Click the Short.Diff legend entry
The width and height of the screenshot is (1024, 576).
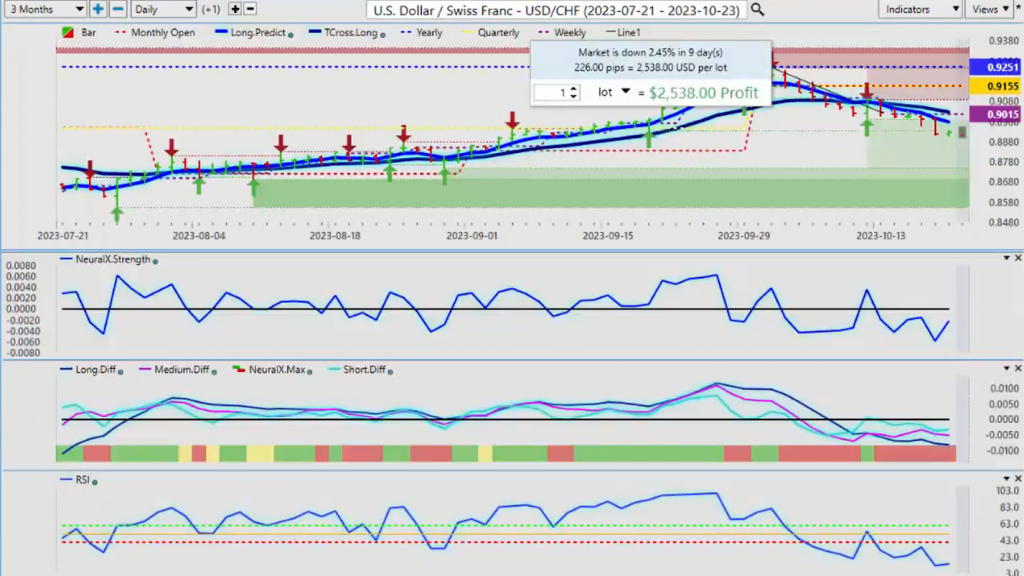[357, 370]
